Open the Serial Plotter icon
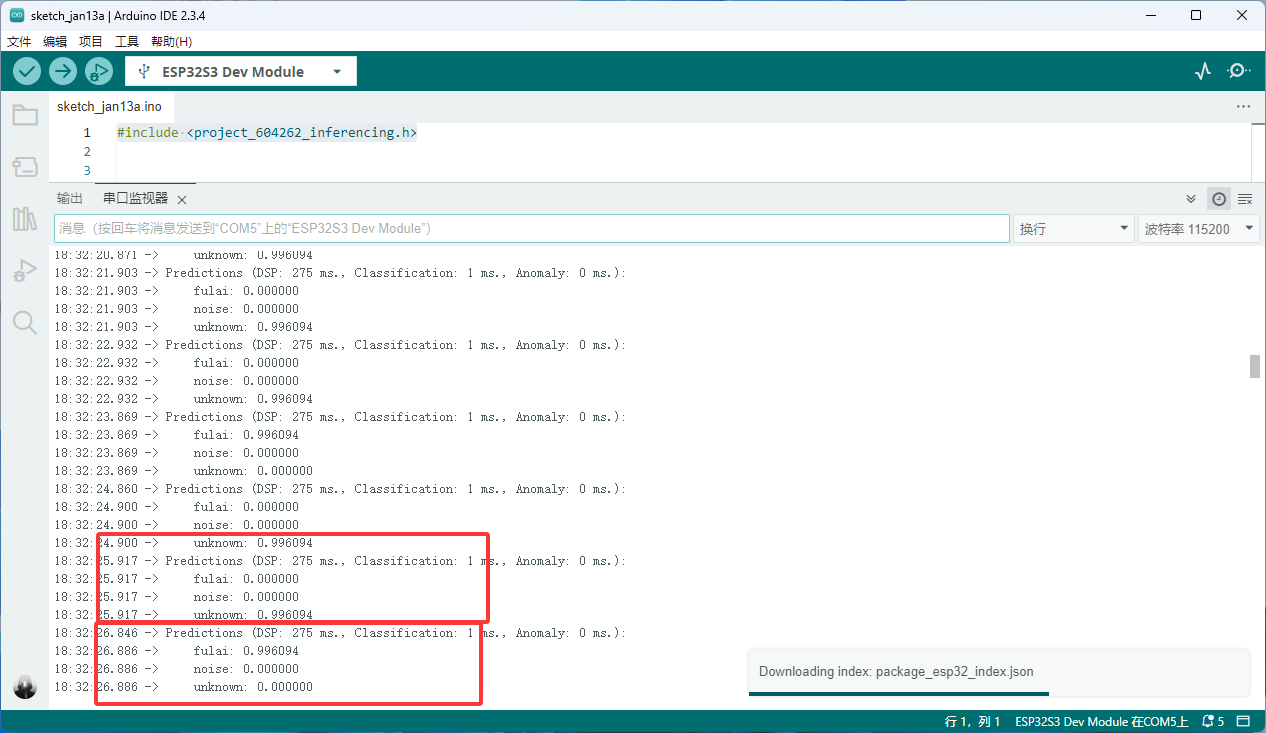Screen dimensions: 1266x733 pos(1203,71)
